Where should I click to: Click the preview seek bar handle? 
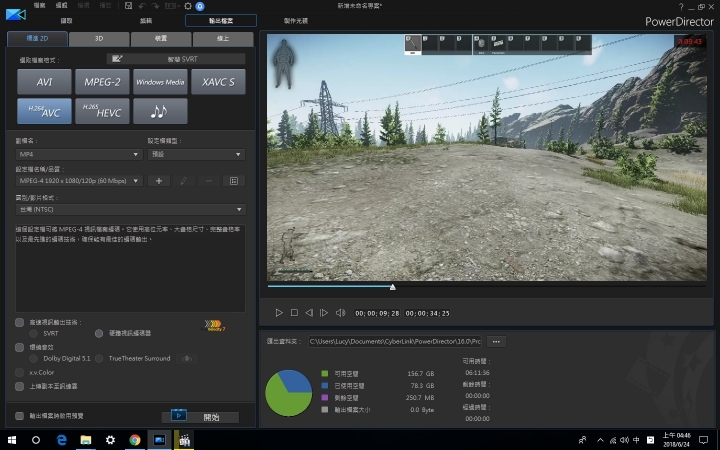[393, 287]
